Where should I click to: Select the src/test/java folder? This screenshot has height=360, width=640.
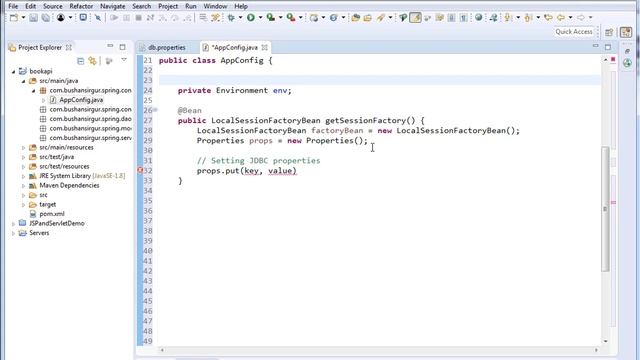(x=56, y=157)
